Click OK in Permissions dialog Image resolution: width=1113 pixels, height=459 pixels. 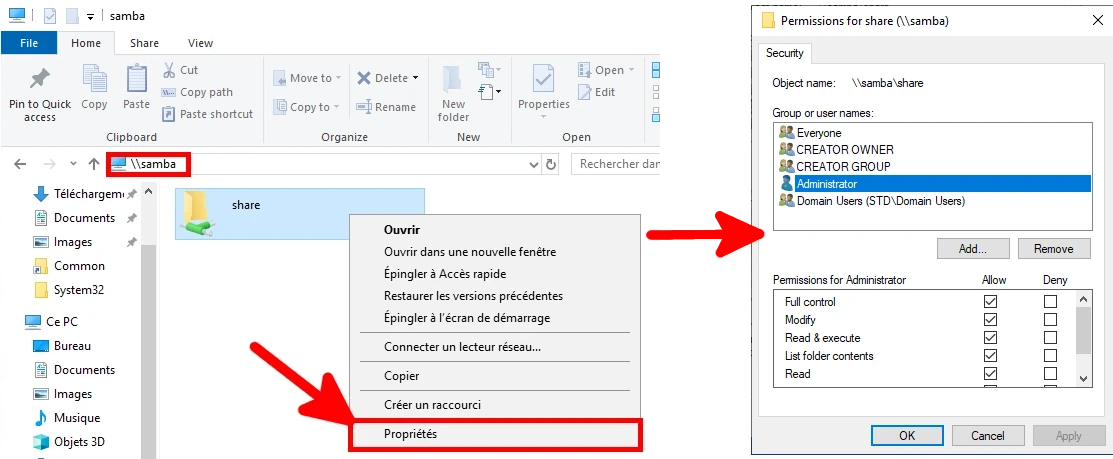point(907,436)
